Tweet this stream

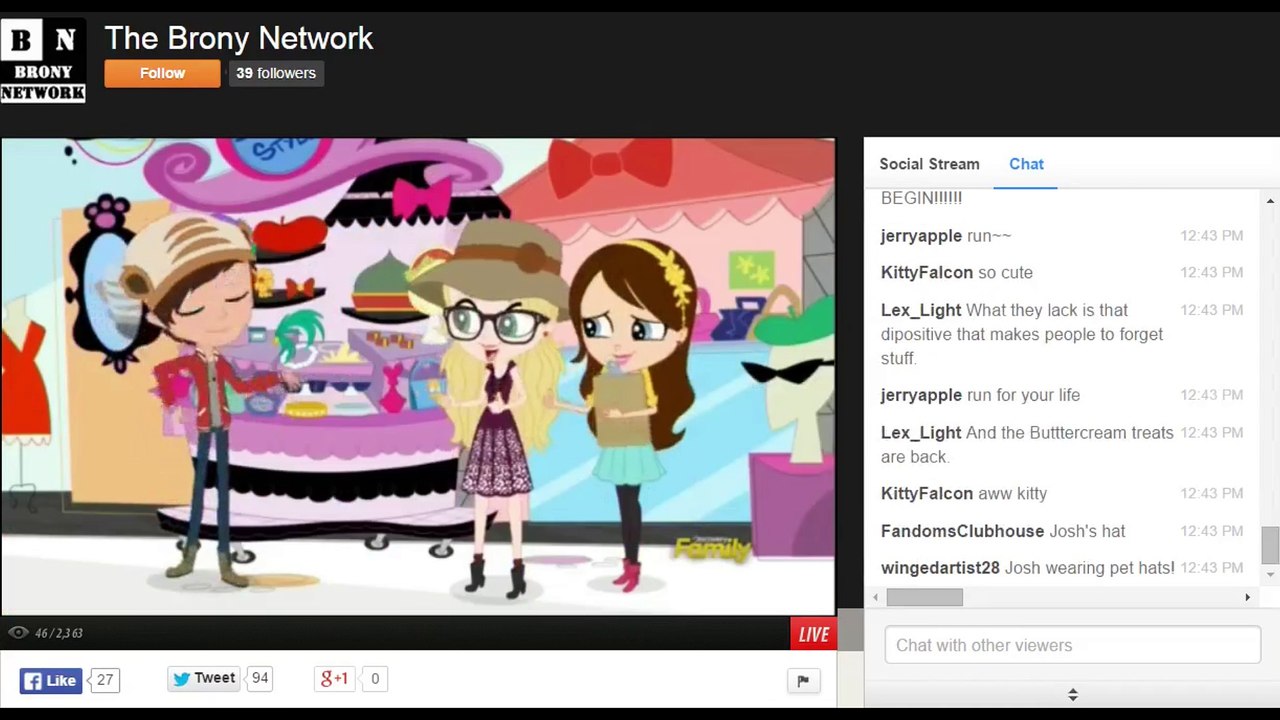tap(204, 678)
